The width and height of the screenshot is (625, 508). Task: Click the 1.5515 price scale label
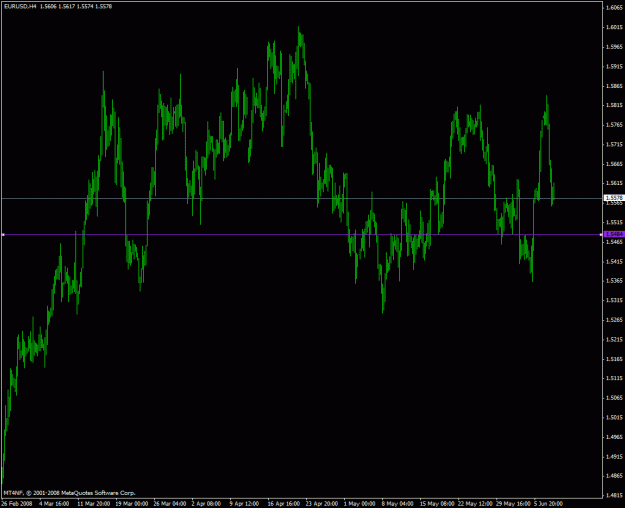[x=614, y=222]
